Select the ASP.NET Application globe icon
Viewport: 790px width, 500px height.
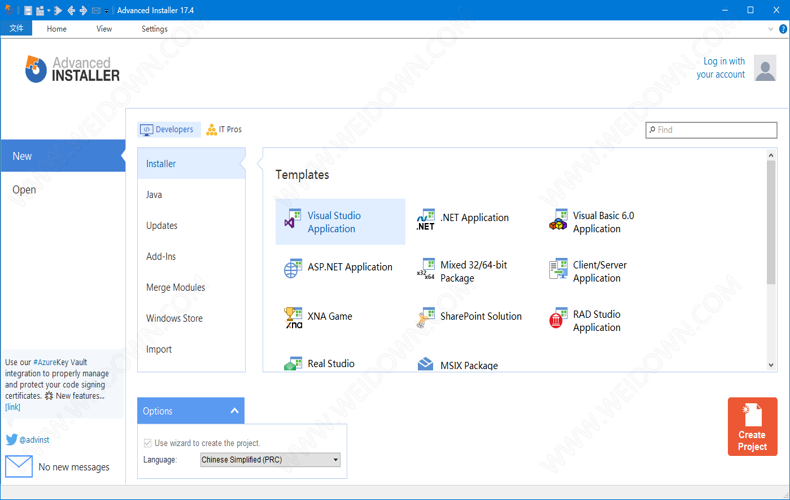point(292,268)
